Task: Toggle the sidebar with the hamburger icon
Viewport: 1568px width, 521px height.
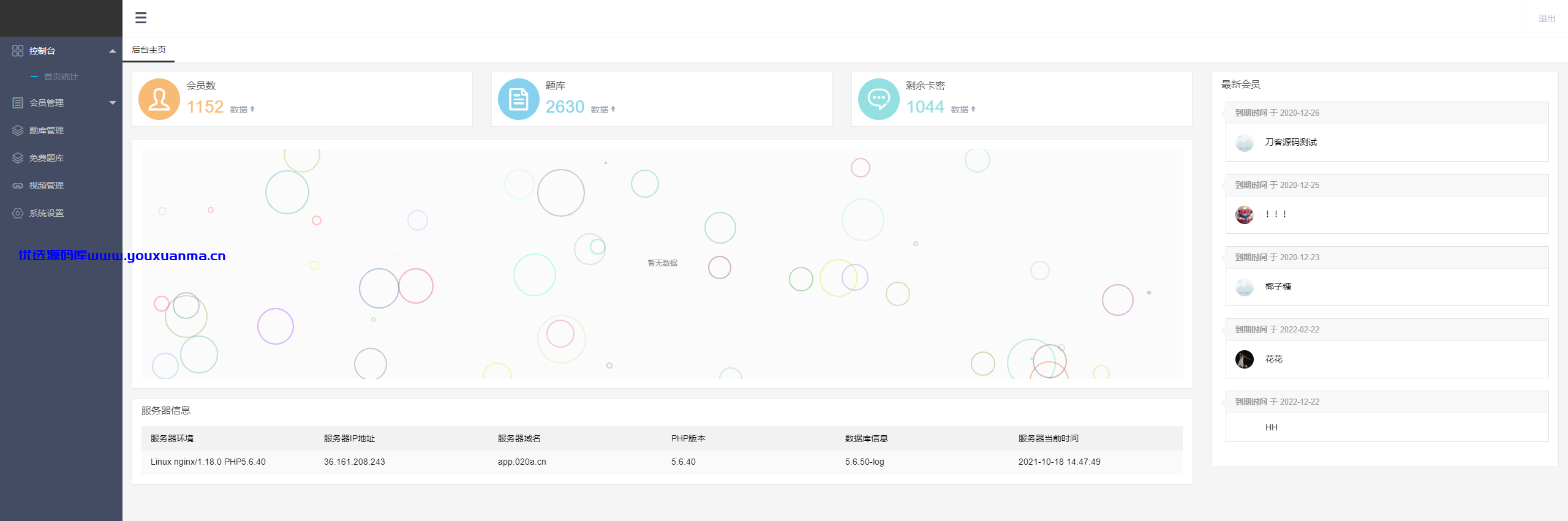Action: (x=141, y=18)
